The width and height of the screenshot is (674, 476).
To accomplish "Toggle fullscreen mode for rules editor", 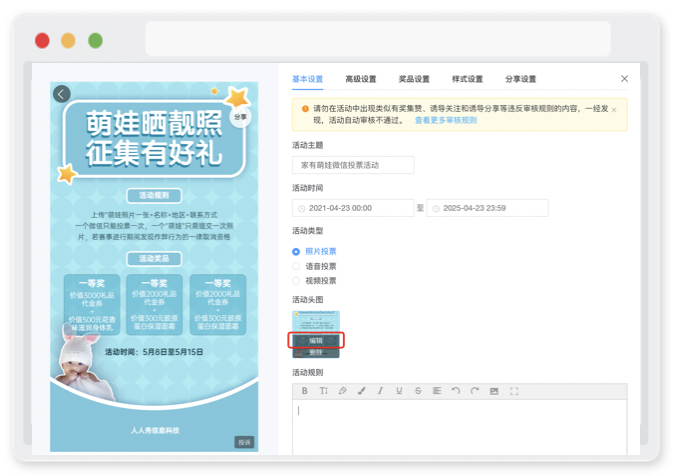I will point(514,391).
